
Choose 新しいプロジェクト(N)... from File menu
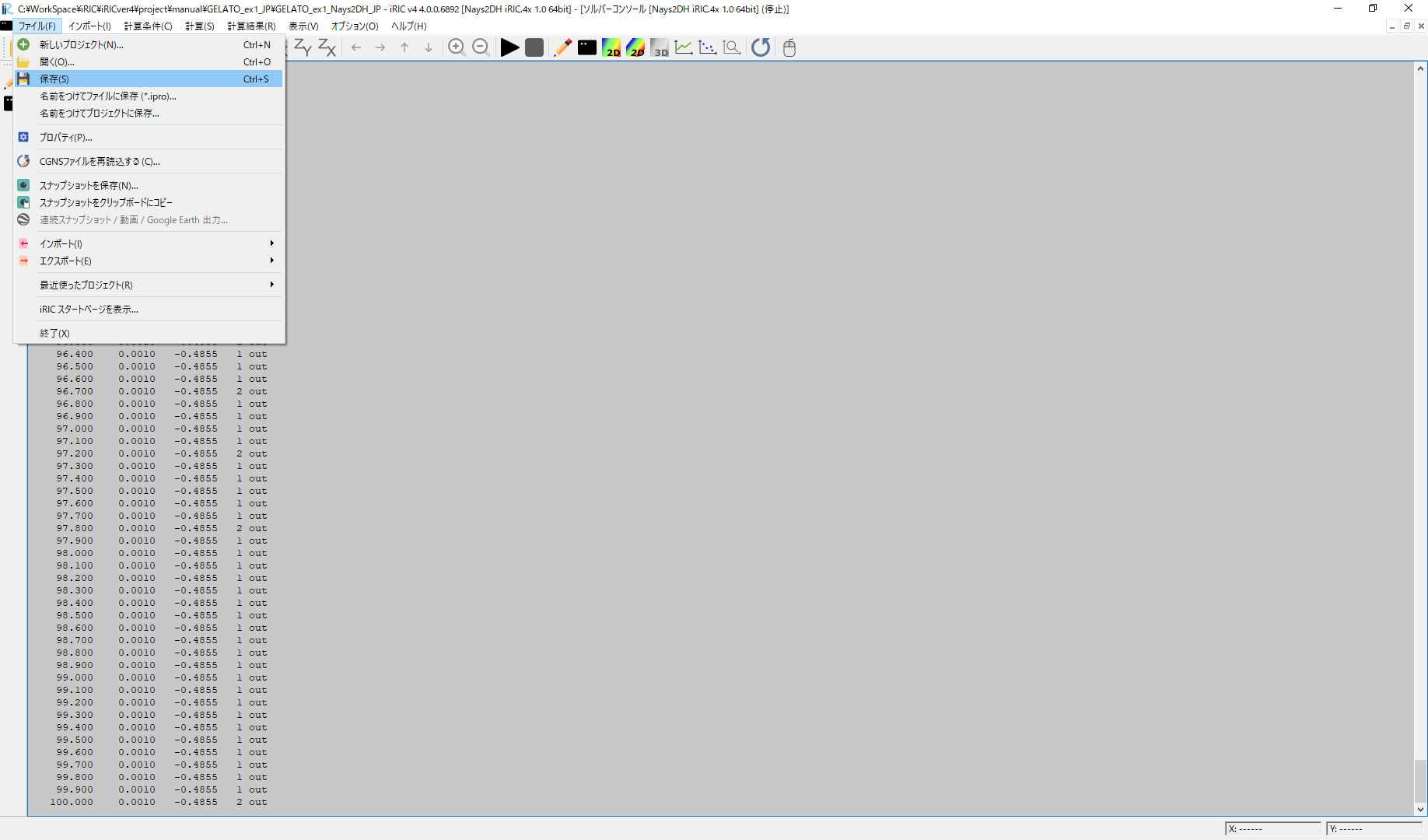coord(149,44)
